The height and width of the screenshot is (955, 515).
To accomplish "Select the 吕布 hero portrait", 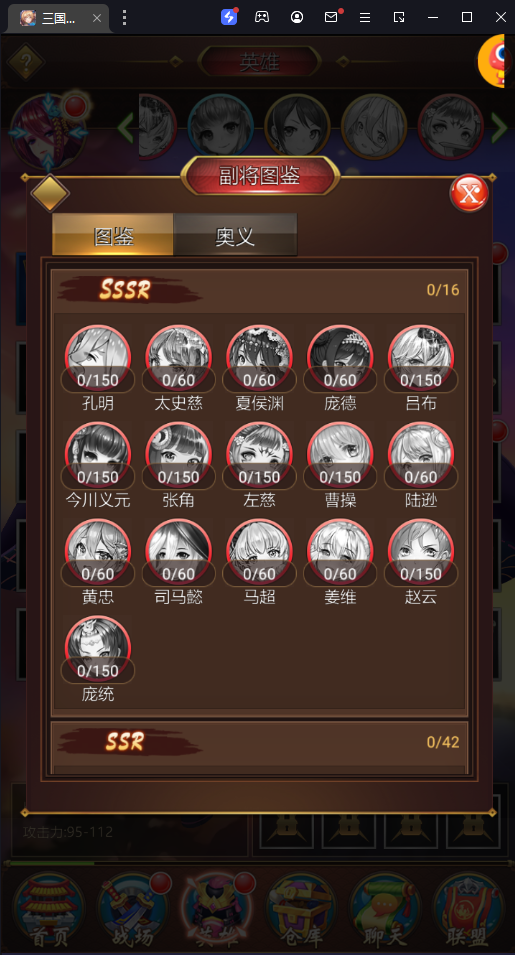I will point(421,358).
